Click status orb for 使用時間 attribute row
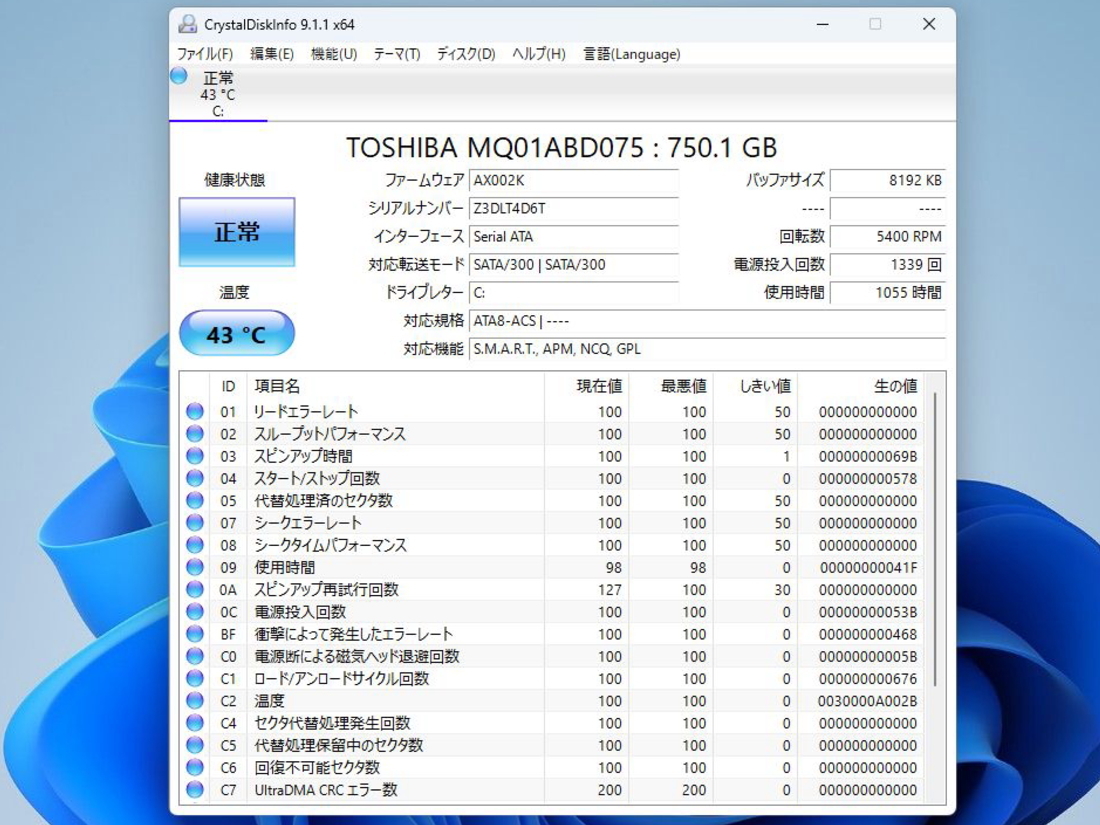This screenshot has width=1100, height=825. pyautogui.click(x=195, y=567)
